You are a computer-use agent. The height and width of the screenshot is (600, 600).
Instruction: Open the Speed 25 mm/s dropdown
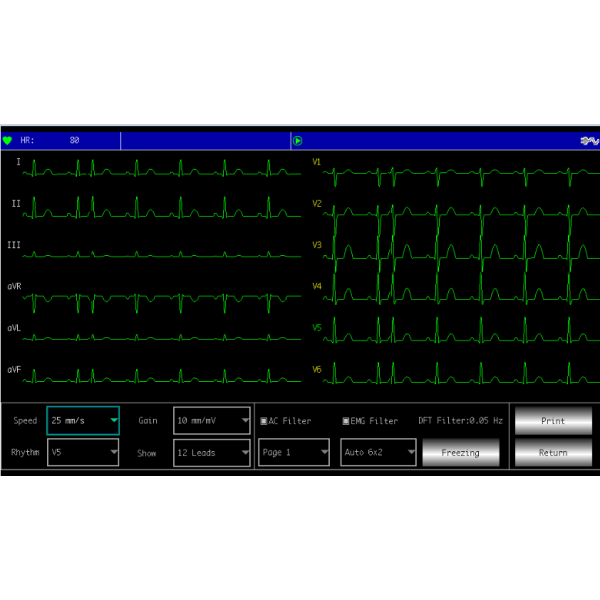(x=83, y=421)
